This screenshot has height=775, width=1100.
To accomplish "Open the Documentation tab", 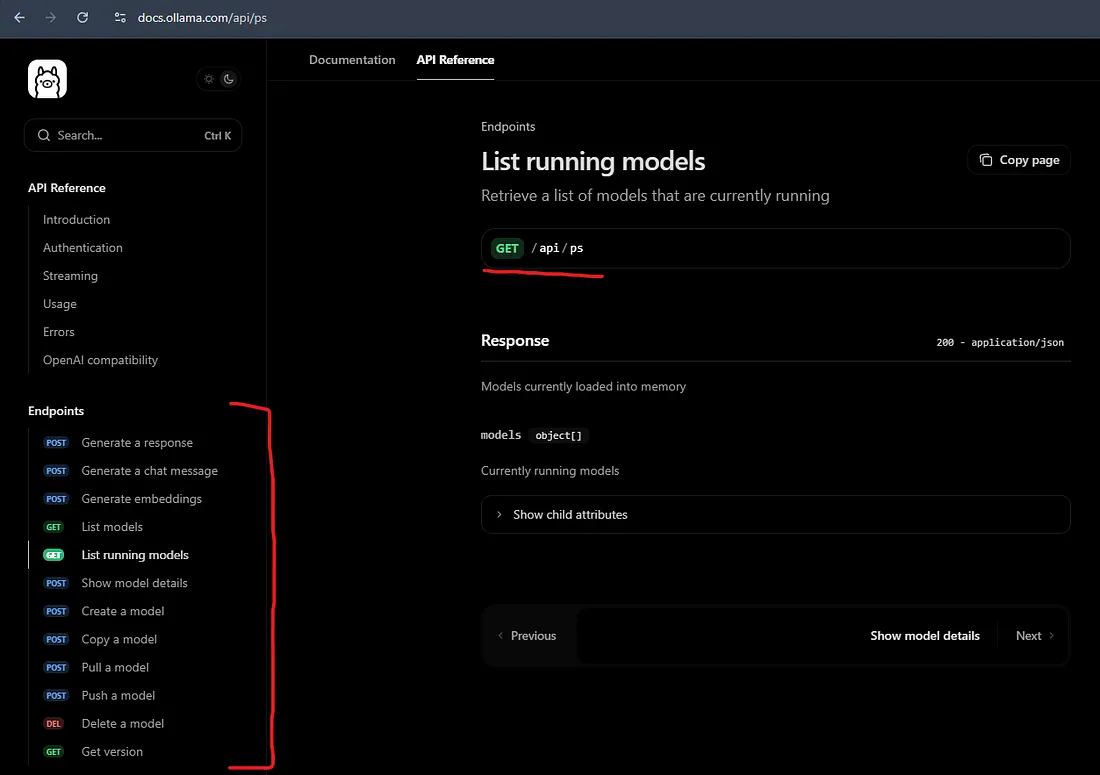I will point(352,60).
